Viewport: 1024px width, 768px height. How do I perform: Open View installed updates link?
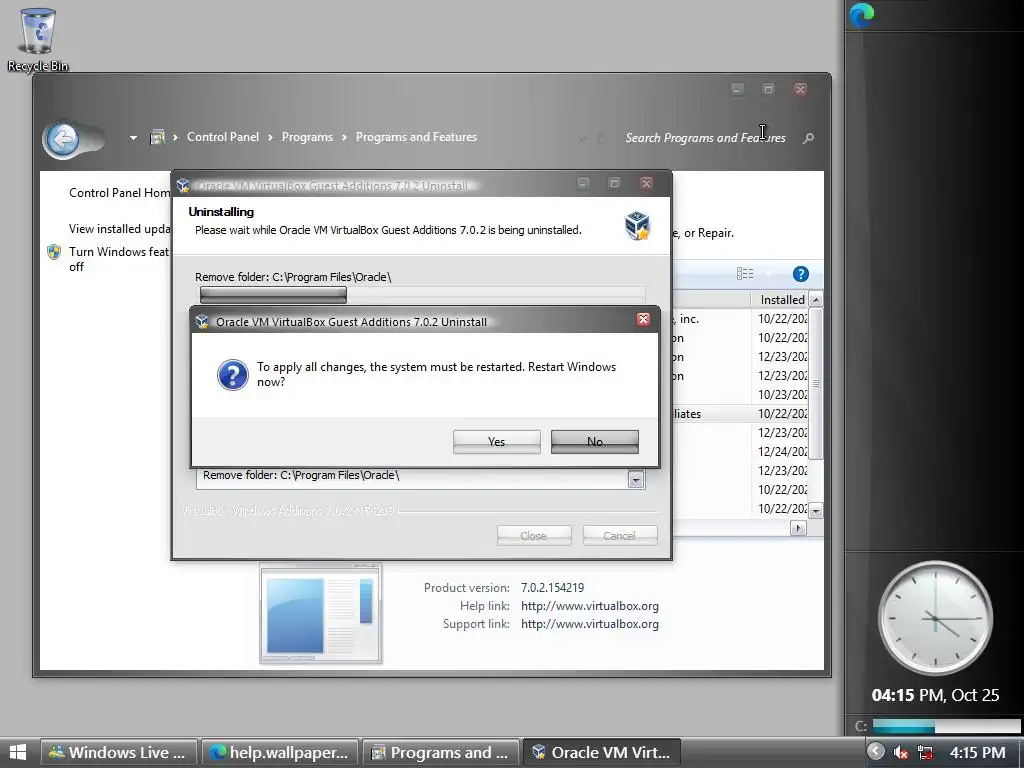[x=120, y=229]
